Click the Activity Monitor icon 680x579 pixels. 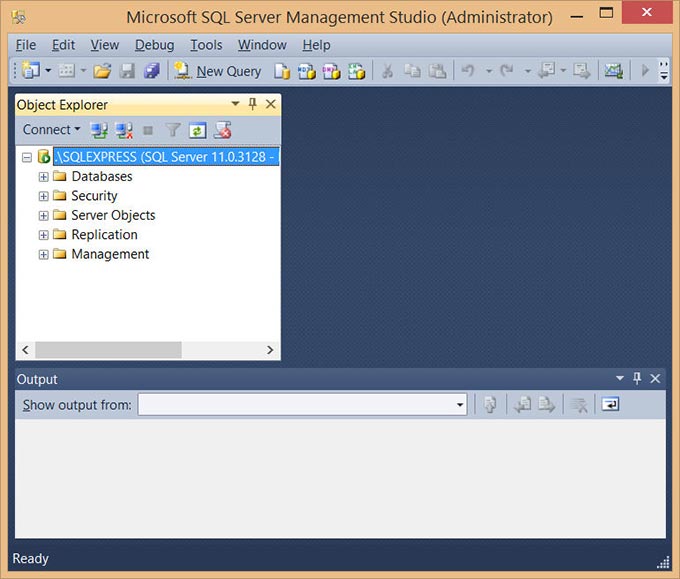pos(614,70)
